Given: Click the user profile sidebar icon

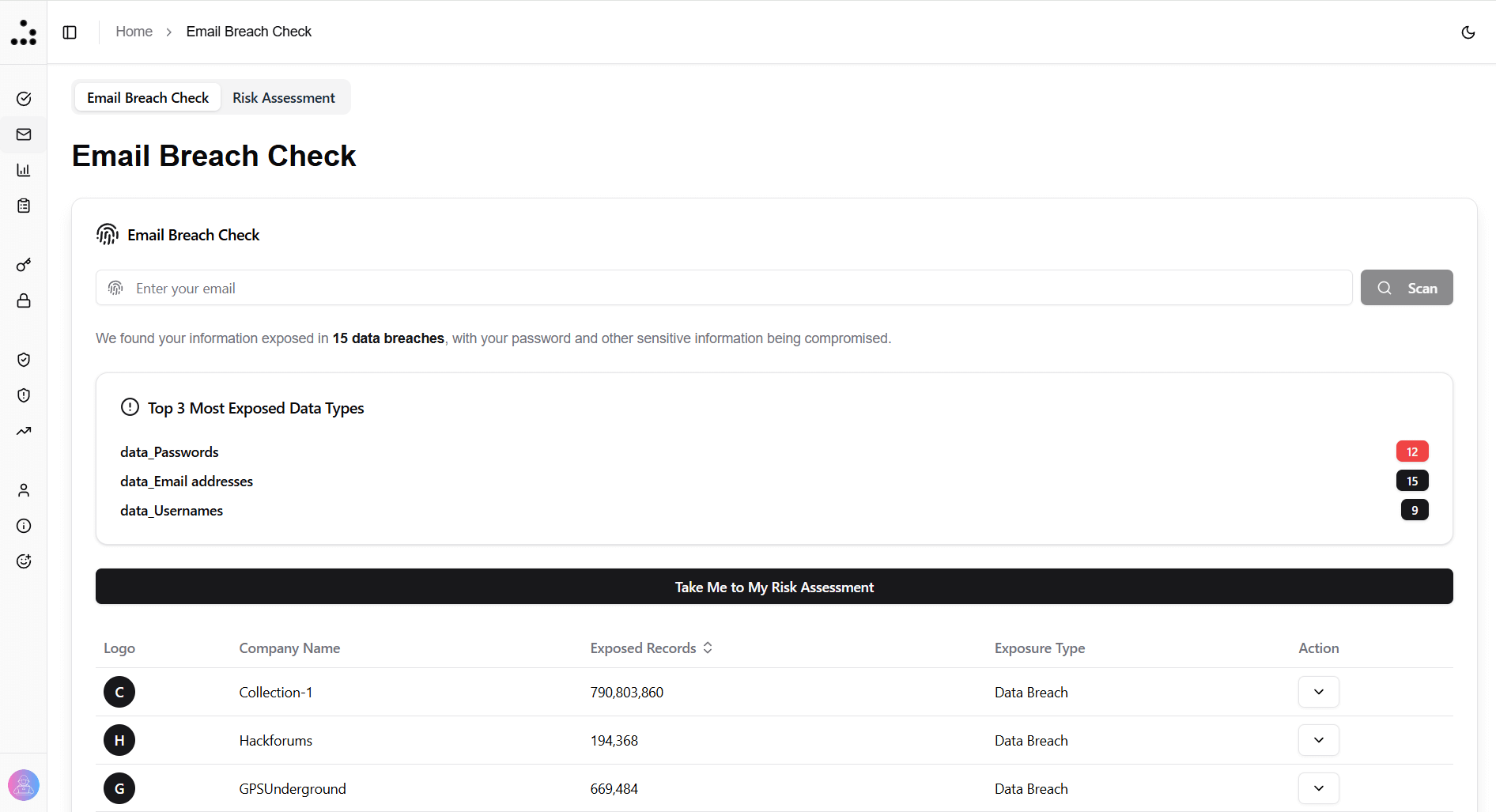Looking at the screenshot, I should click(x=23, y=489).
